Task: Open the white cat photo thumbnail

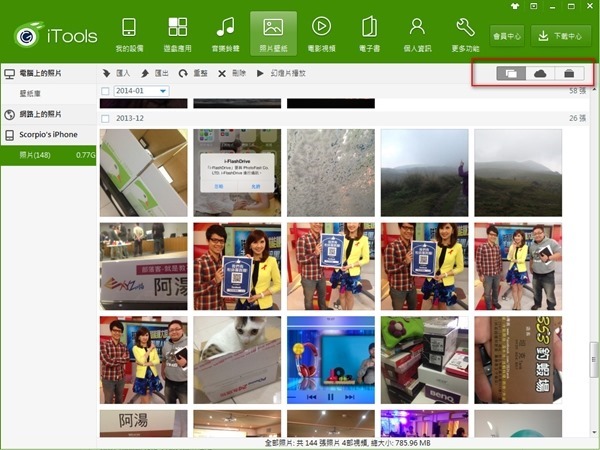Action: click(237, 360)
